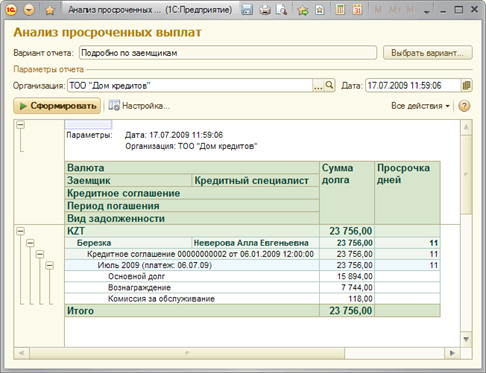Select the Итого row label
The height and width of the screenshot is (373, 486).
pyautogui.click(x=192, y=311)
